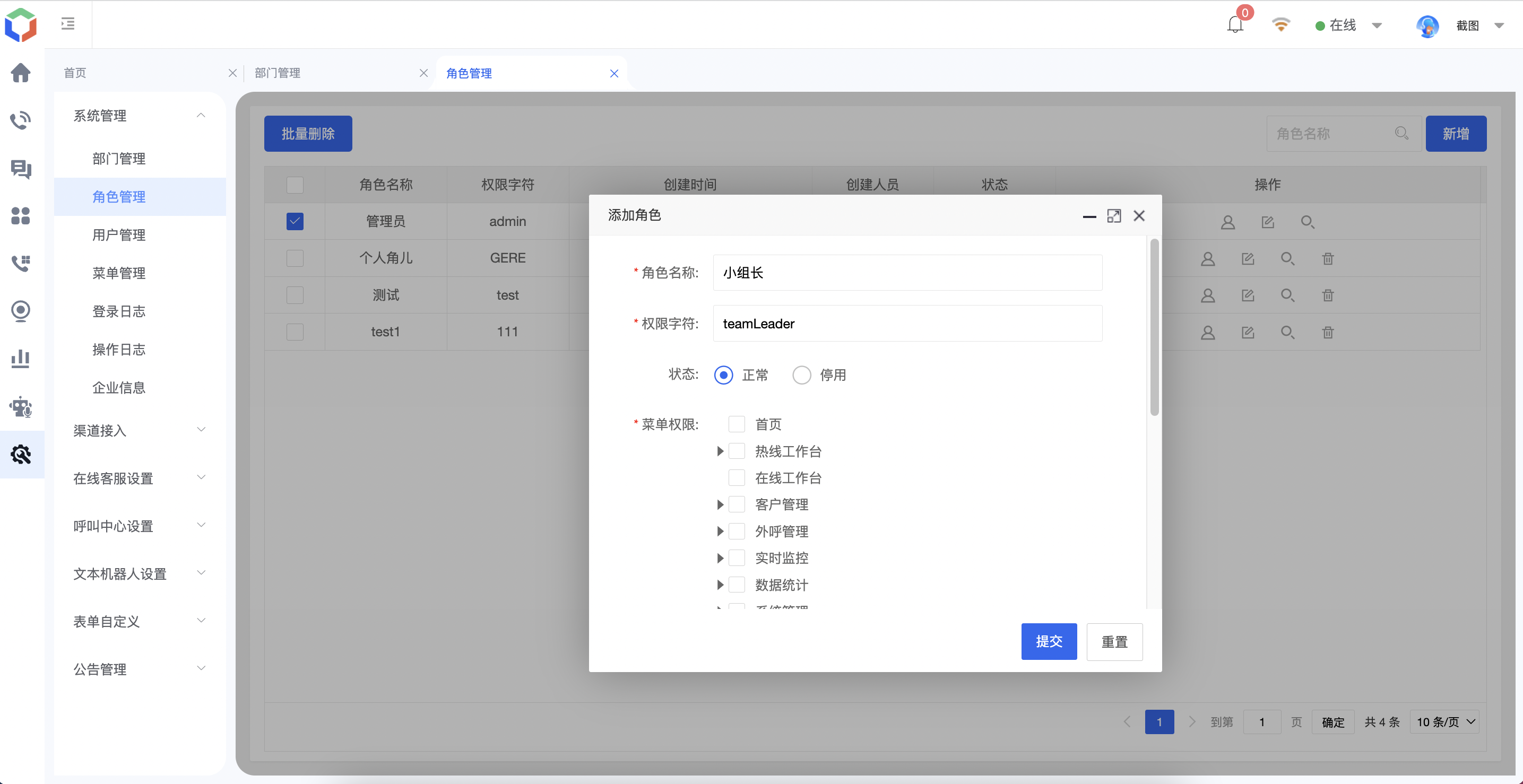This screenshot has height=784, width=1523.
Task: Click the wifi signal status icon
Action: tap(1280, 25)
